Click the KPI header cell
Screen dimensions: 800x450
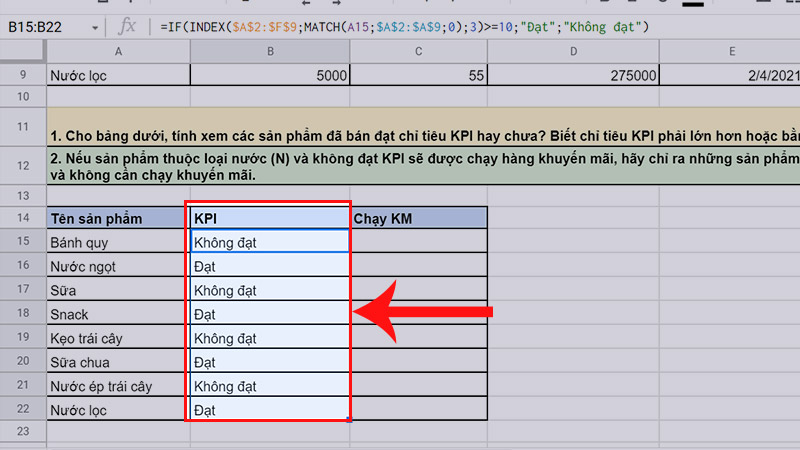[x=269, y=218]
